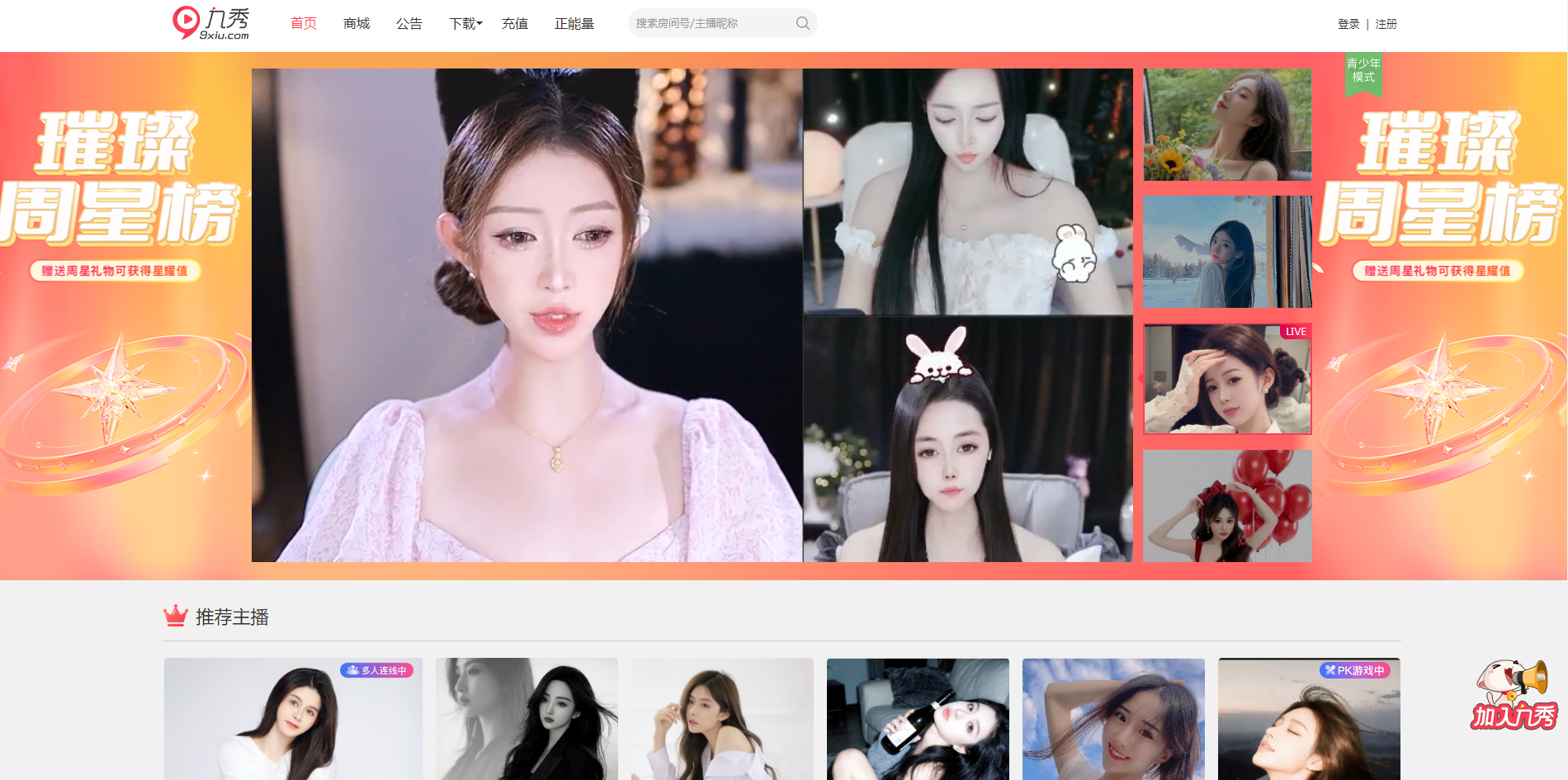Viewport: 1568px width, 780px height.
Task: Click the 推荐主播 section heading
Action: tap(232, 617)
